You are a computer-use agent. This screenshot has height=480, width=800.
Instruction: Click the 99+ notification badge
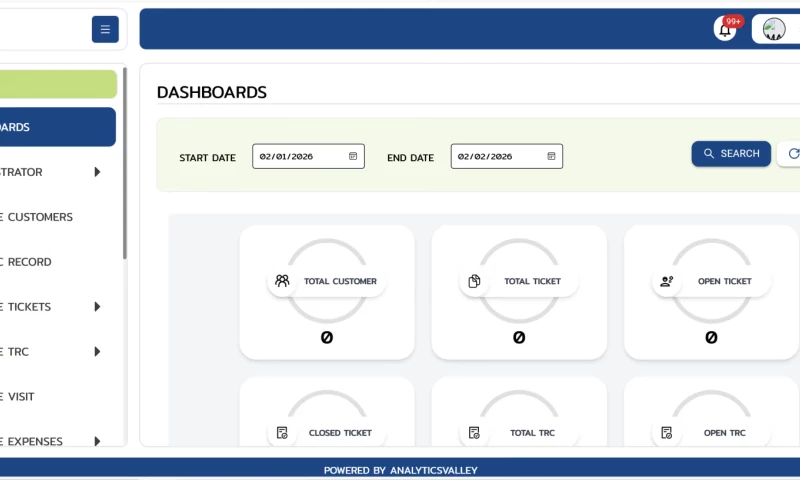tap(733, 21)
